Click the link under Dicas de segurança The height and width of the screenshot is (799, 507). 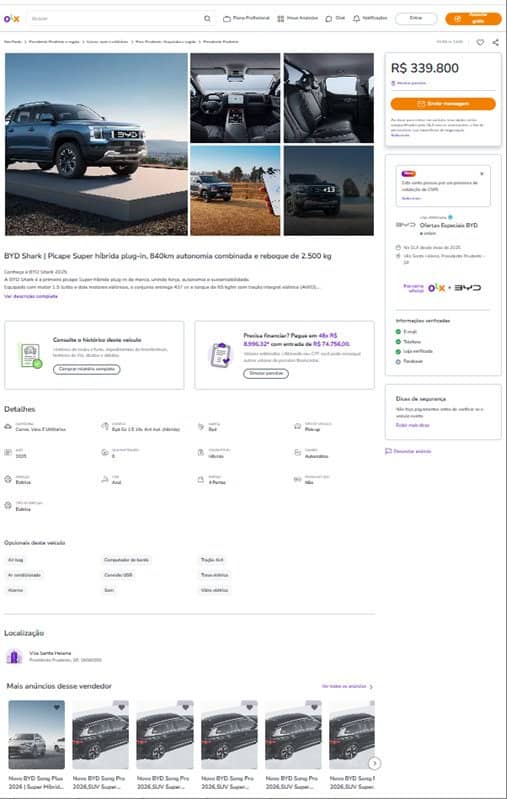click(413, 425)
